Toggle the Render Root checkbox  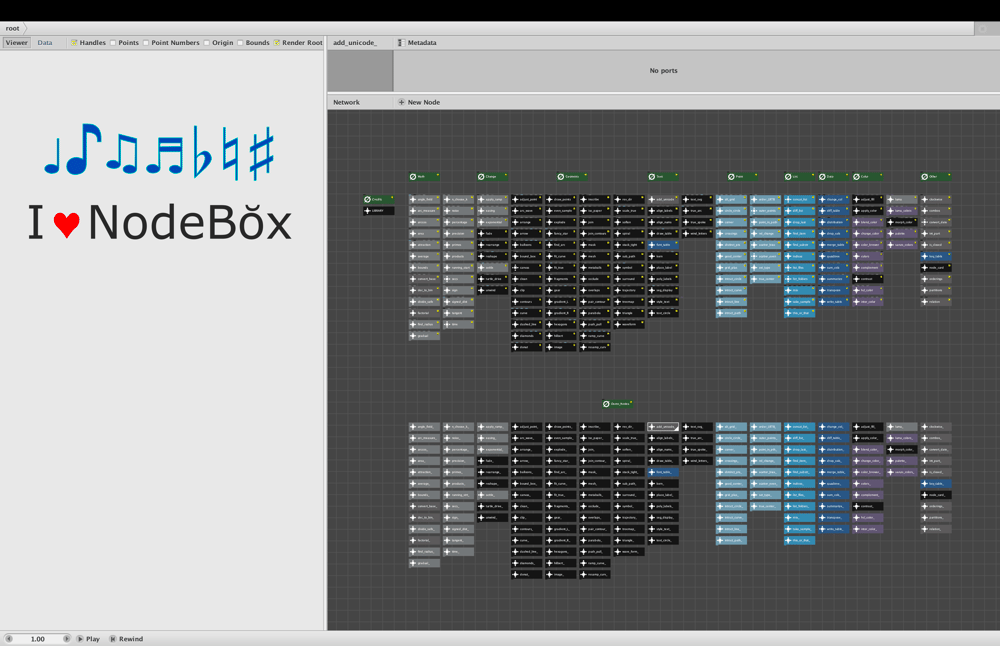pyautogui.click(x=277, y=43)
